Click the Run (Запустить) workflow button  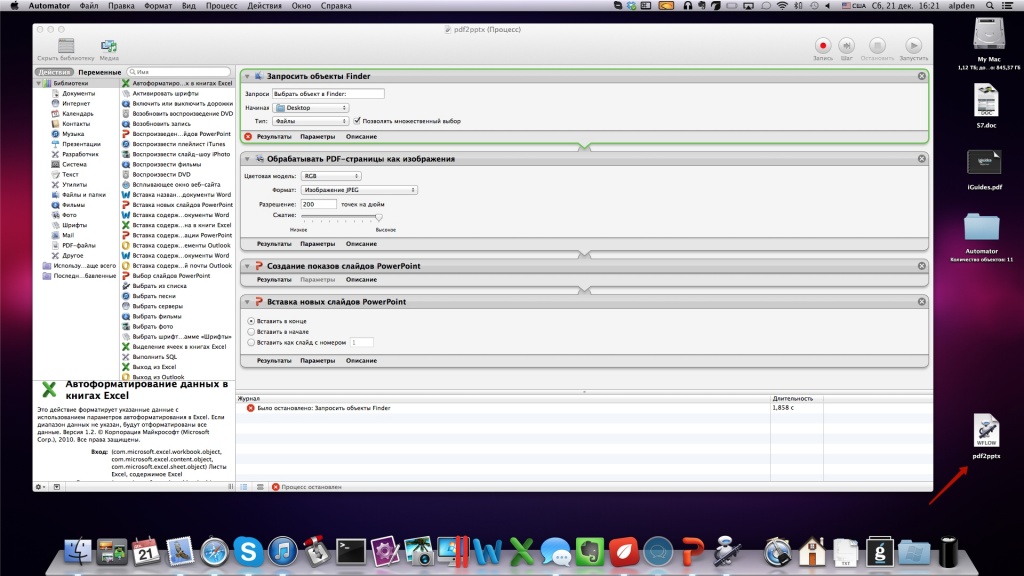tap(912, 45)
